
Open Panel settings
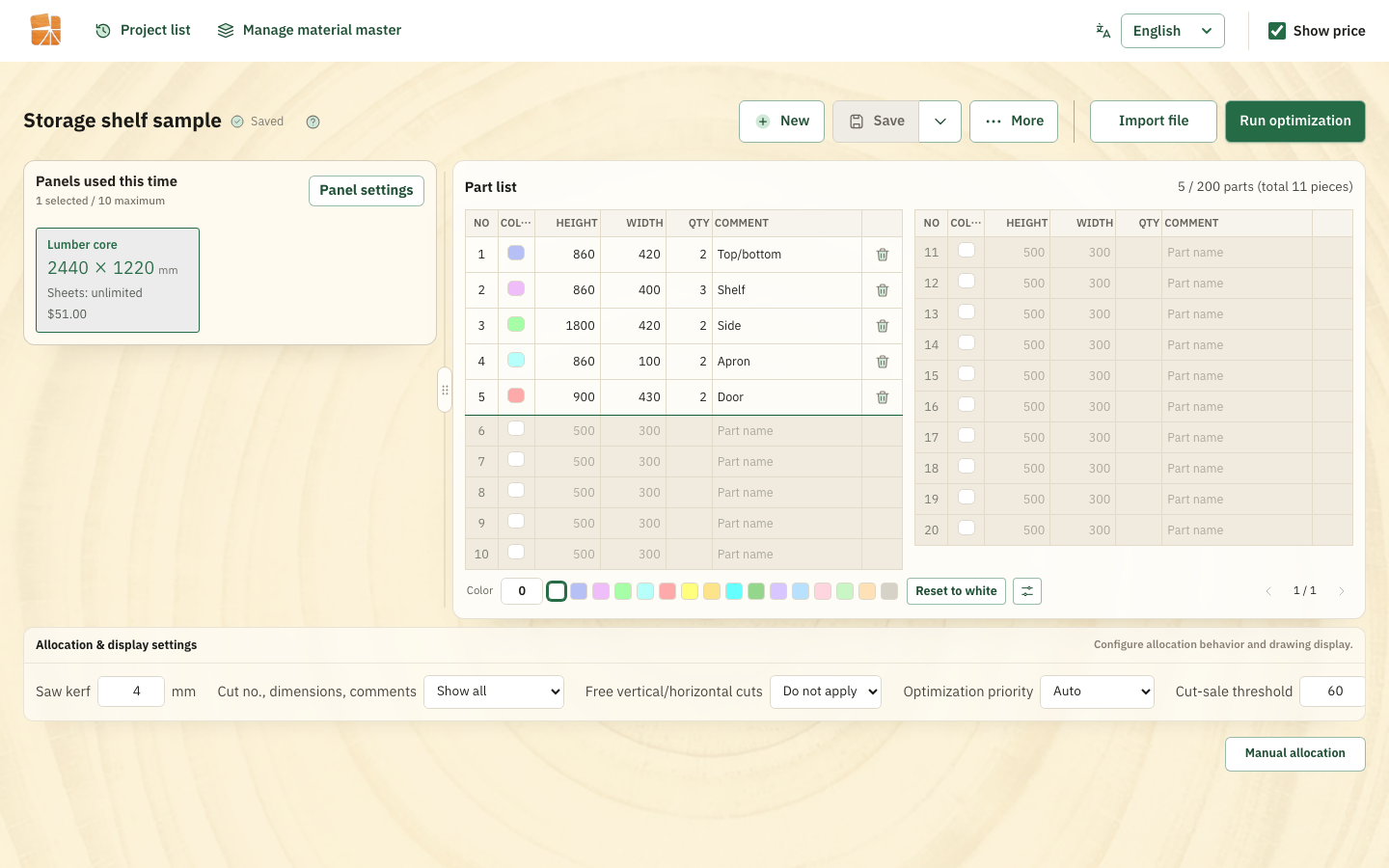(x=367, y=191)
